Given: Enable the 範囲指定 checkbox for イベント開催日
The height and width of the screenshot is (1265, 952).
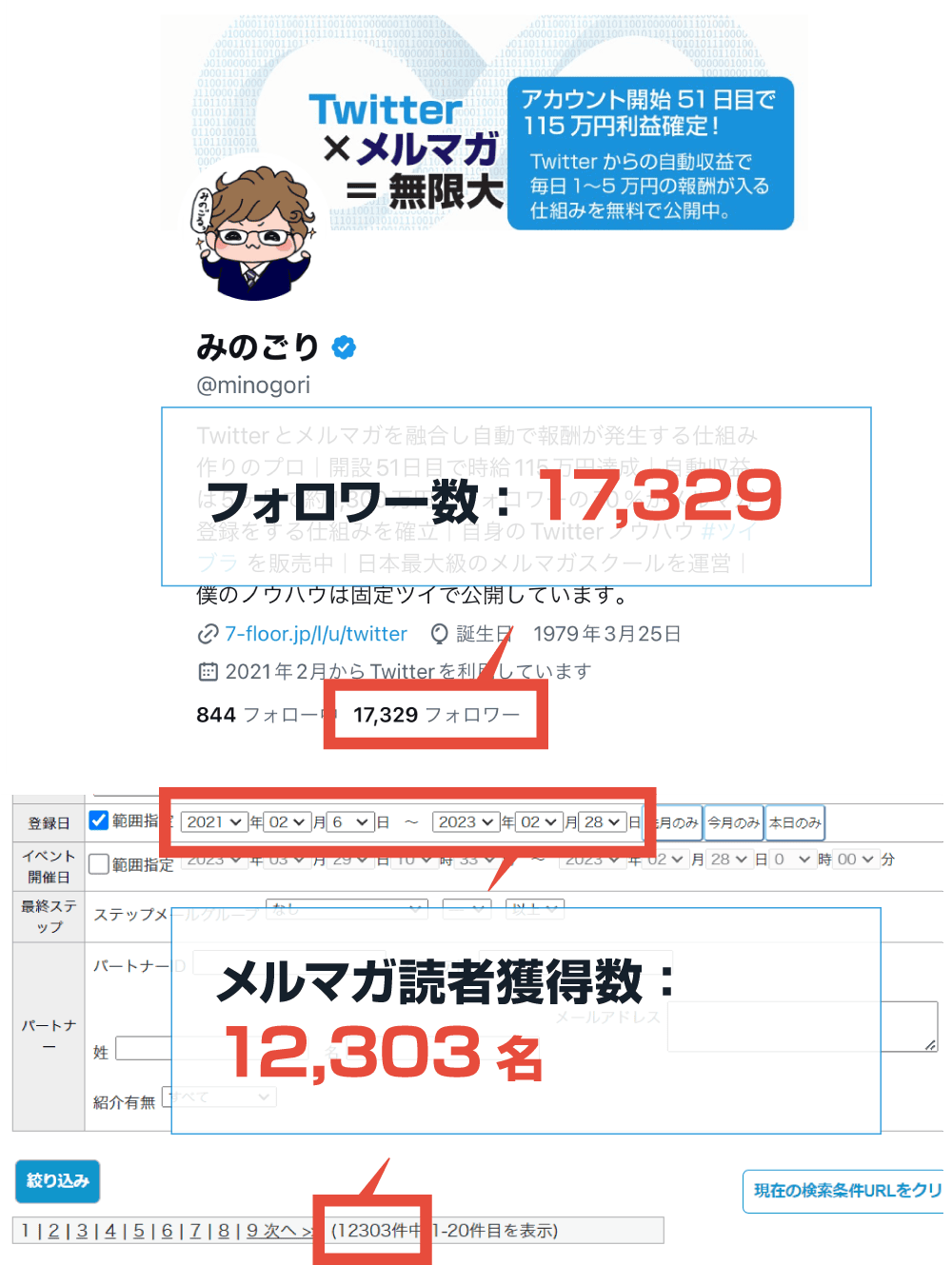Looking at the screenshot, I should point(98,863).
